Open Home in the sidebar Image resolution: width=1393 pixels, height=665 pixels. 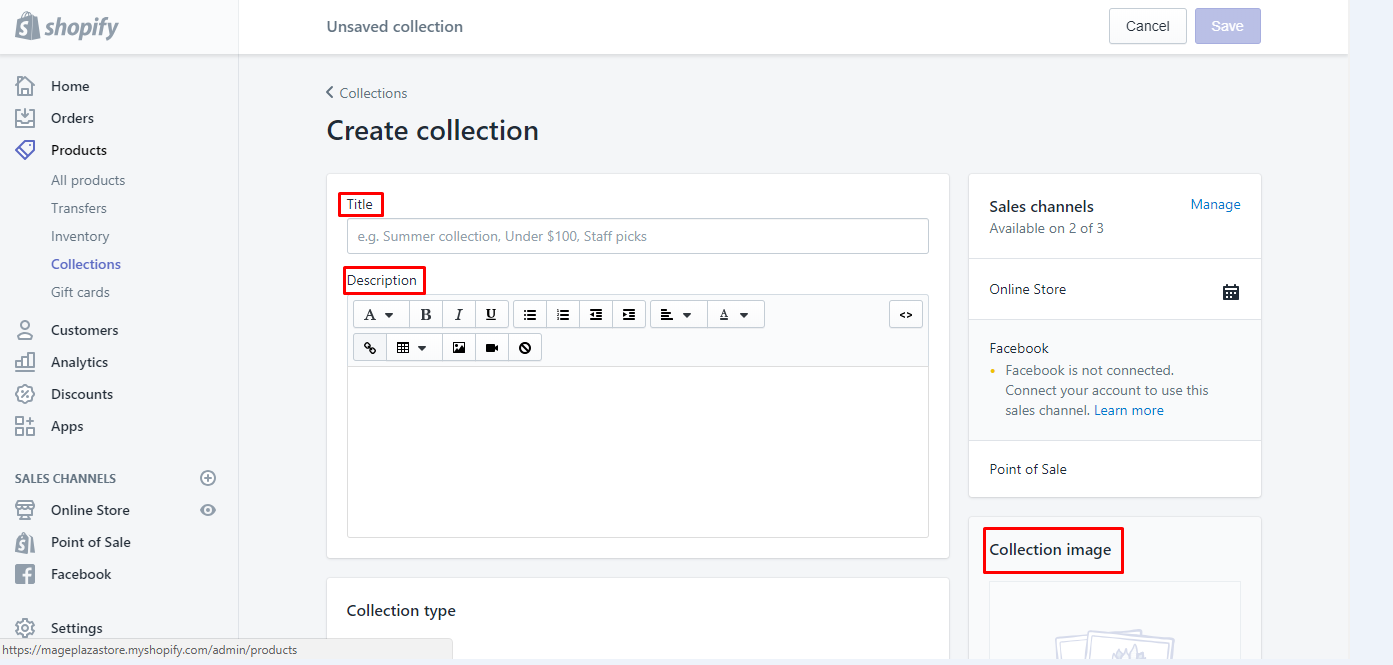click(x=70, y=86)
